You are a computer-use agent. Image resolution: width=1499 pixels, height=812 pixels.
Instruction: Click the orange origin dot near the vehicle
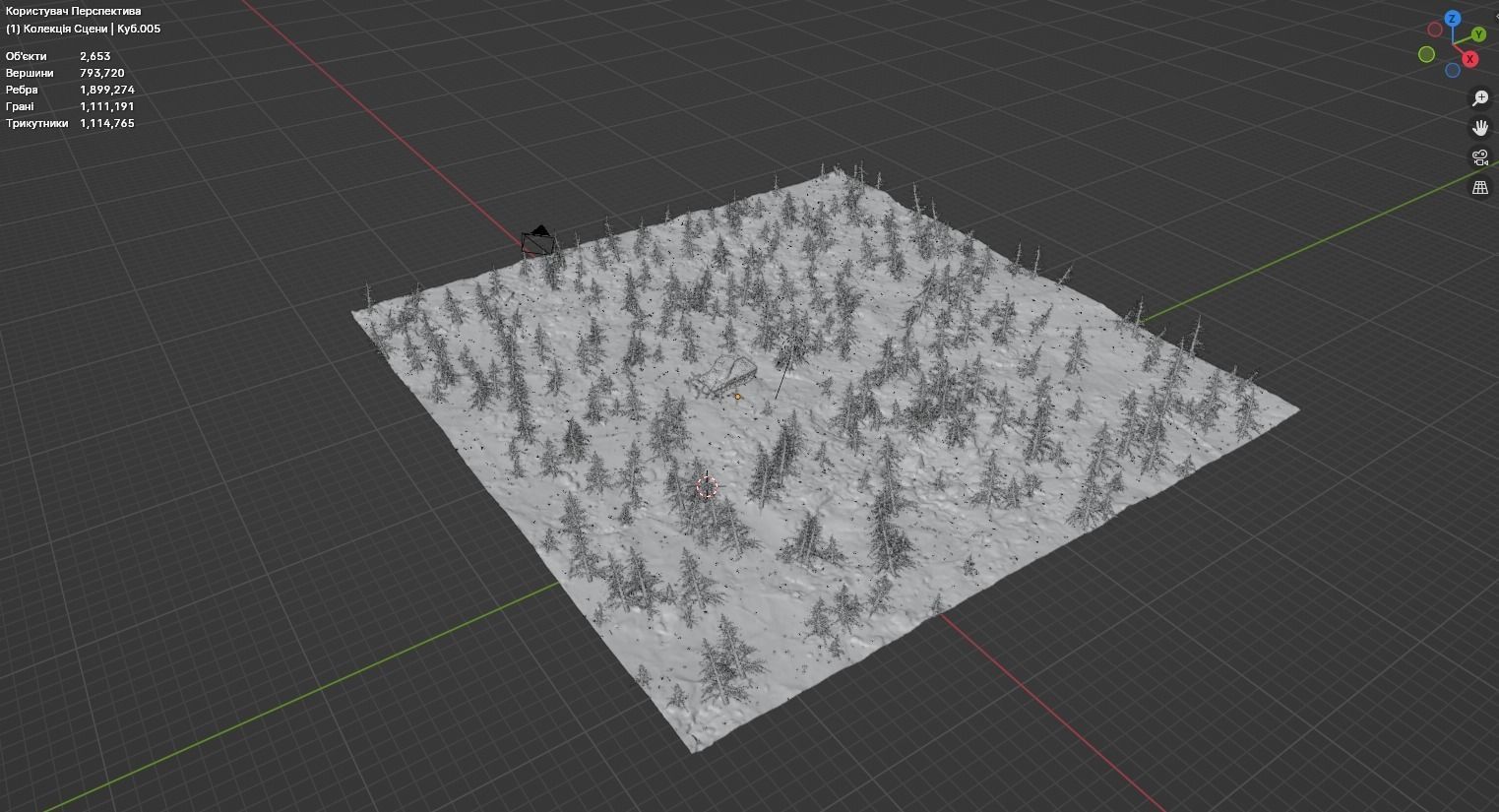(737, 397)
